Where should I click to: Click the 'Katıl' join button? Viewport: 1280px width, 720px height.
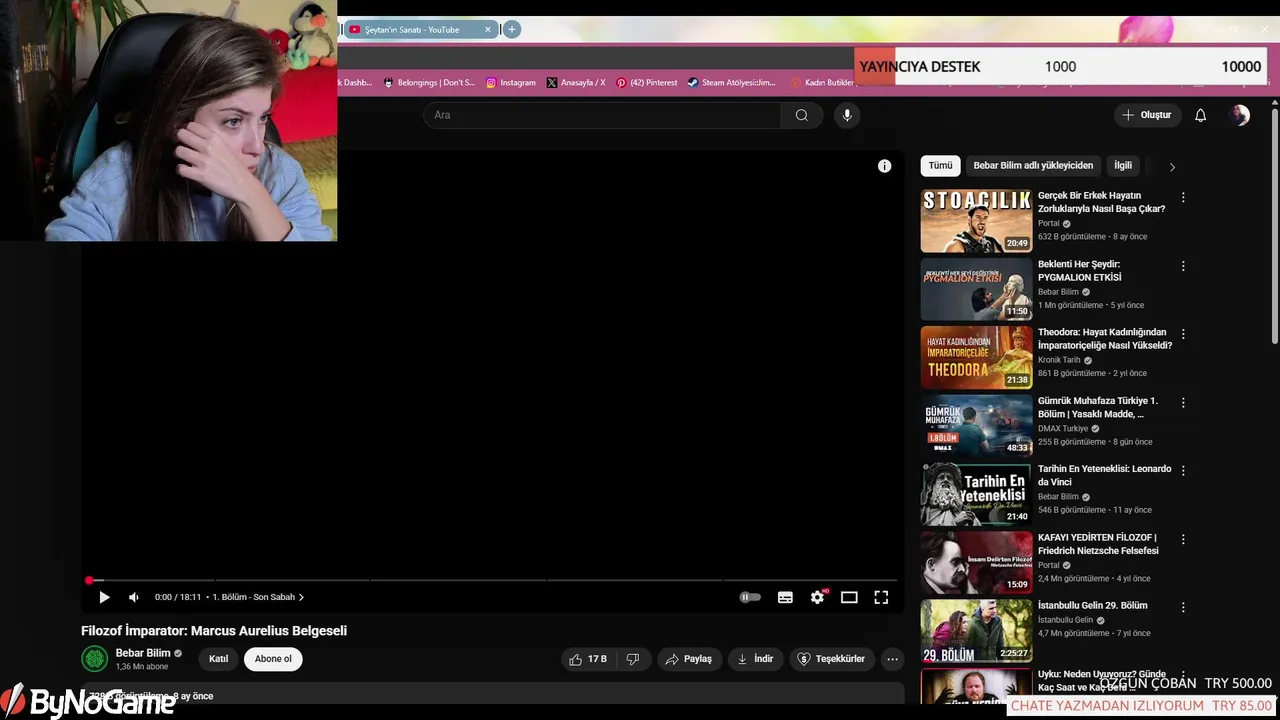pyautogui.click(x=218, y=659)
